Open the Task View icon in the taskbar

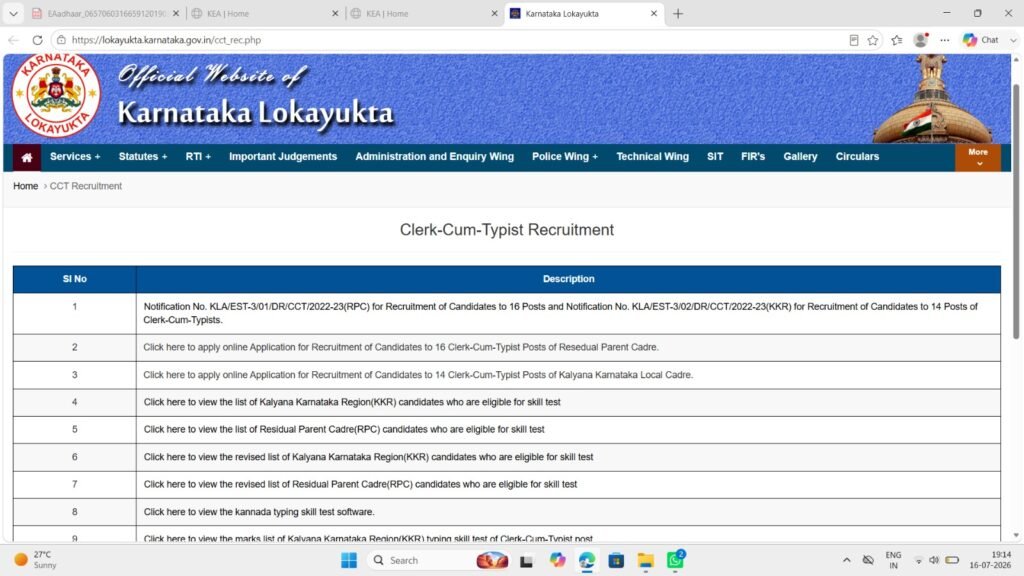click(x=526, y=560)
